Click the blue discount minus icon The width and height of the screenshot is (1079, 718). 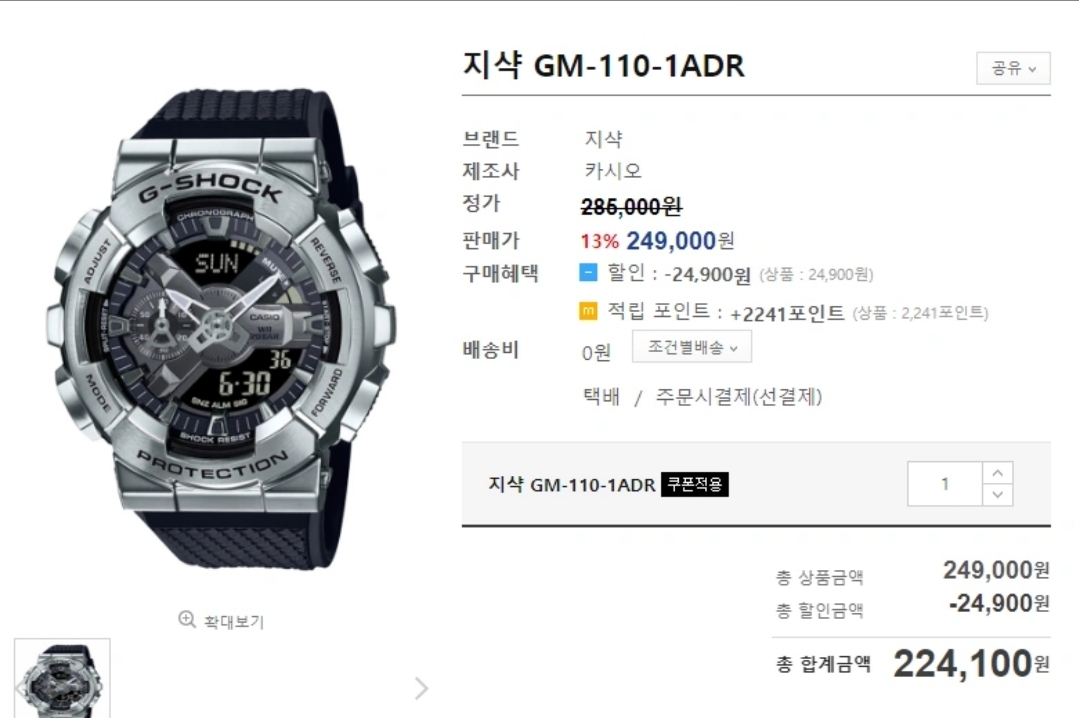(x=588, y=273)
